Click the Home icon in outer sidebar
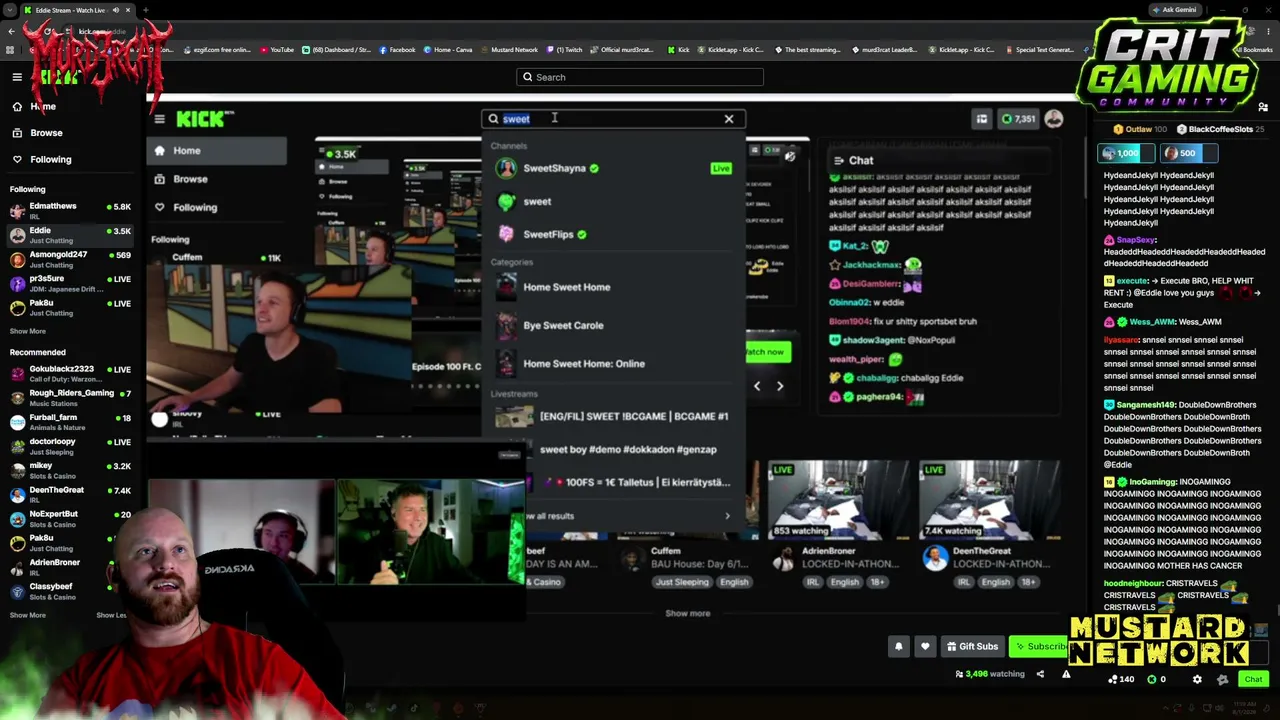 coord(17,106)
